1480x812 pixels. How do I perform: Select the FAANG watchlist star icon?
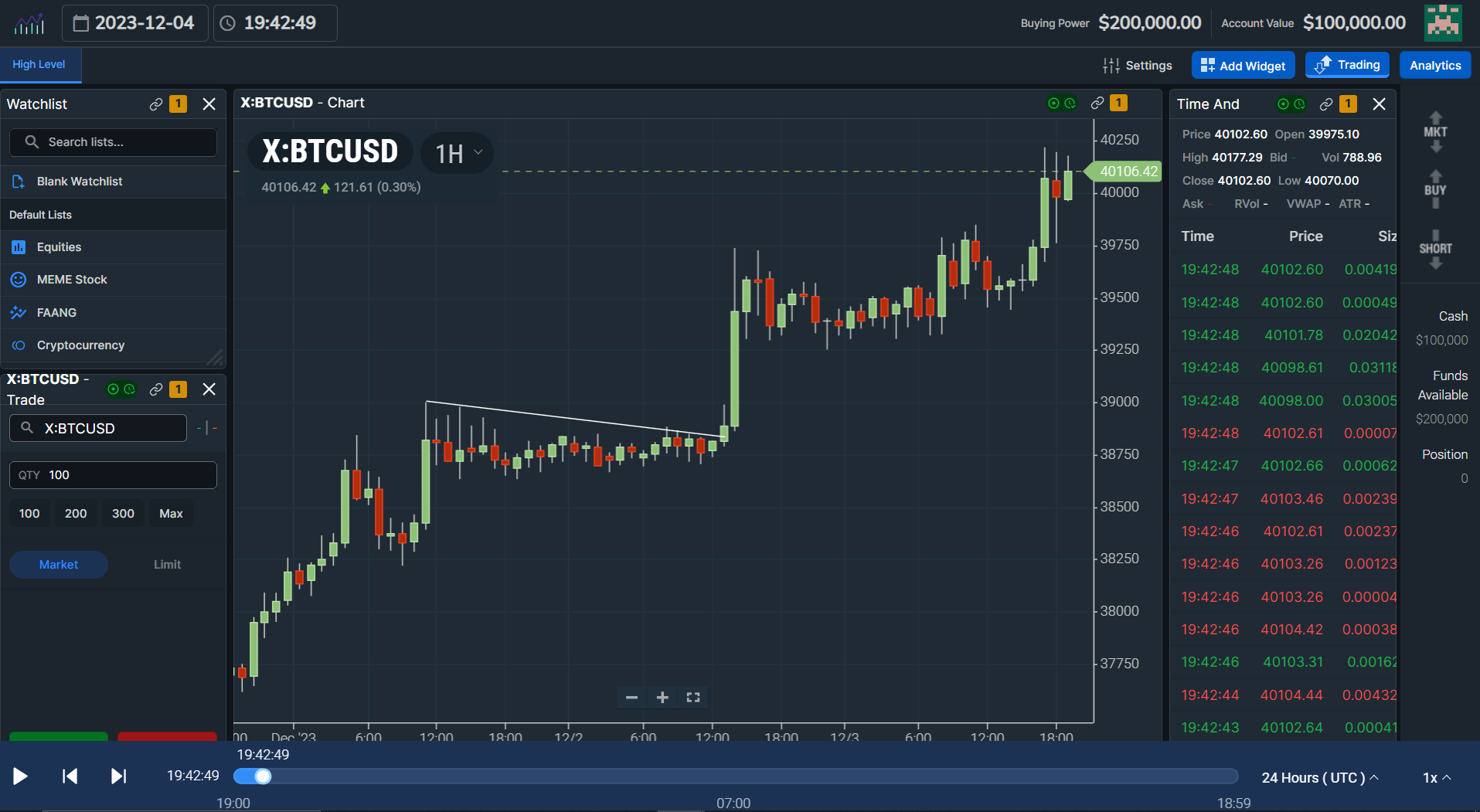19,312
